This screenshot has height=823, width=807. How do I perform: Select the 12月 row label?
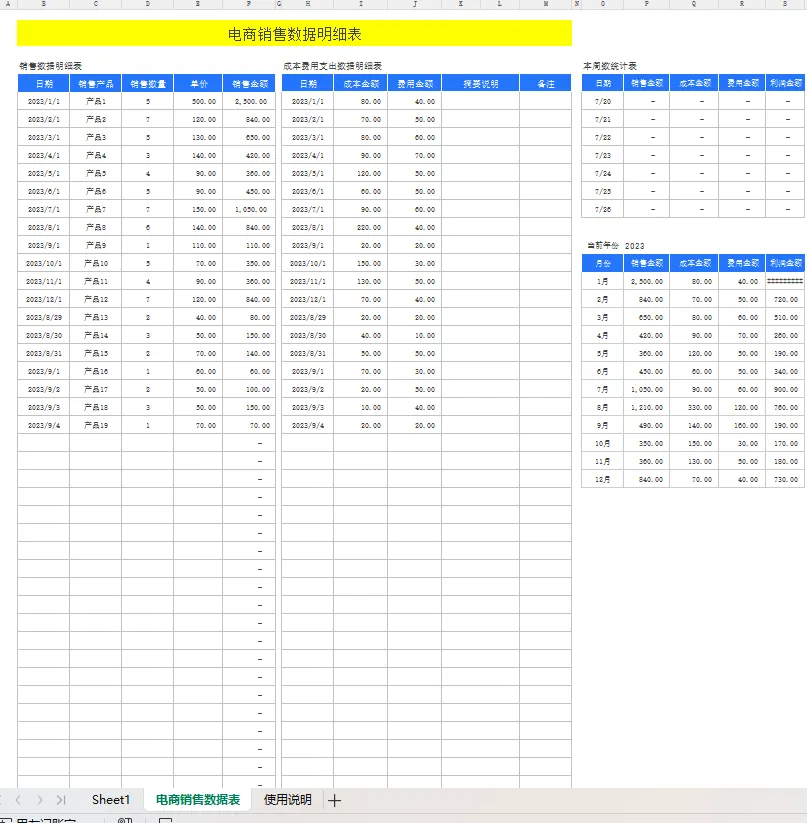pos(603,480)
